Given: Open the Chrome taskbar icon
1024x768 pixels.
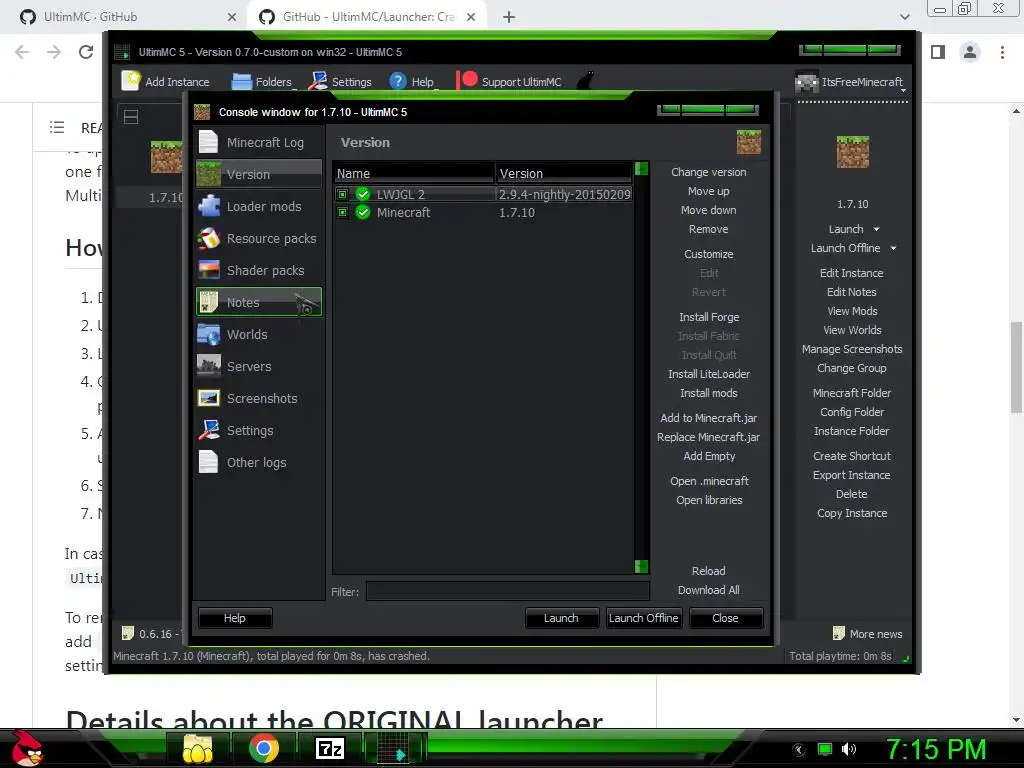Looking at the screenshot, I should [264, 748].
